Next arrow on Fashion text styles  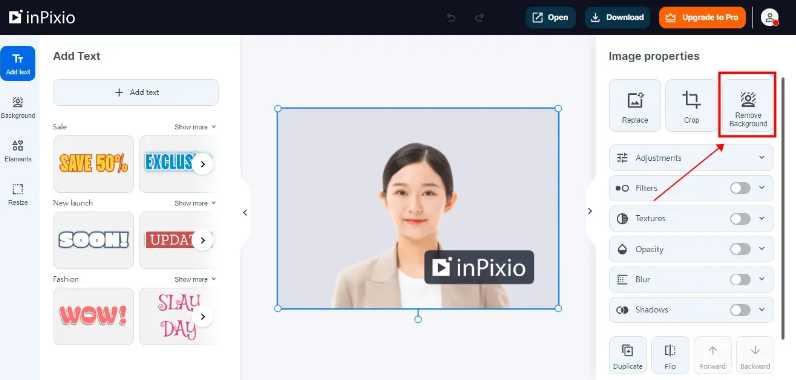[x=203, y=317]
